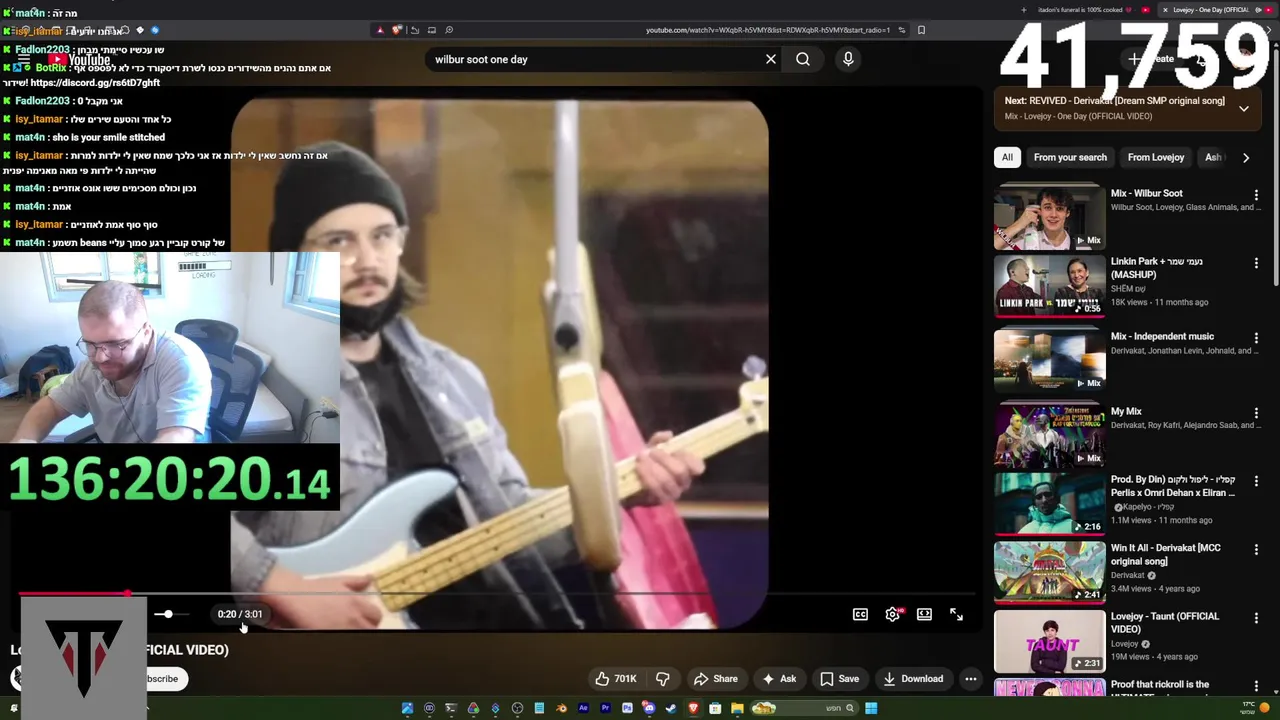
Task: Select the From Lovejoy chip
Action: tap(1155, 157)
